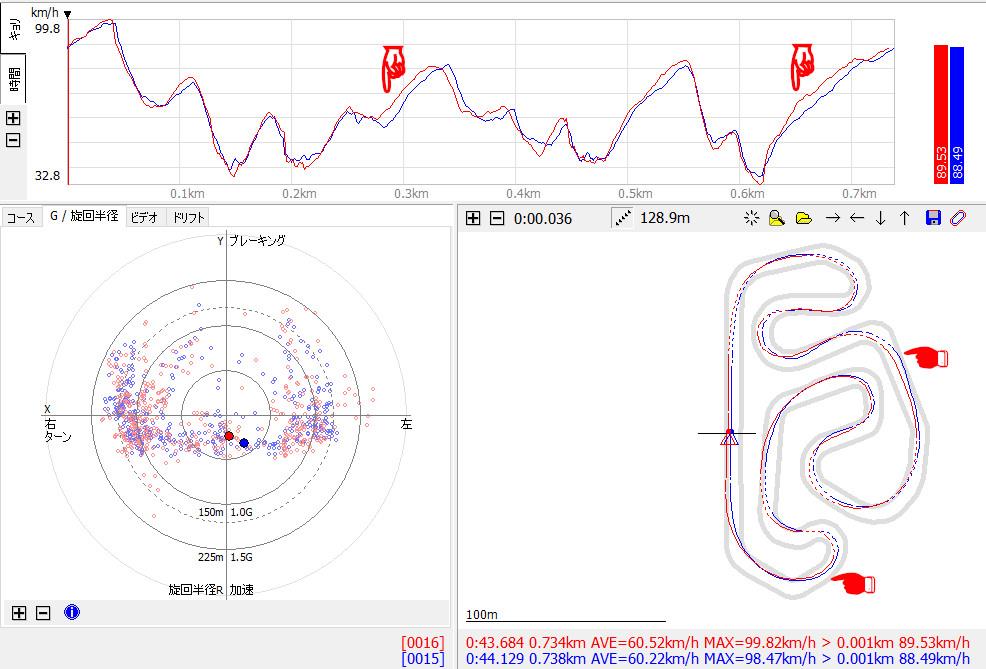Click the 0.3km graph axis label
Viewport: 986px width, 669px height.
coord(411,194)
